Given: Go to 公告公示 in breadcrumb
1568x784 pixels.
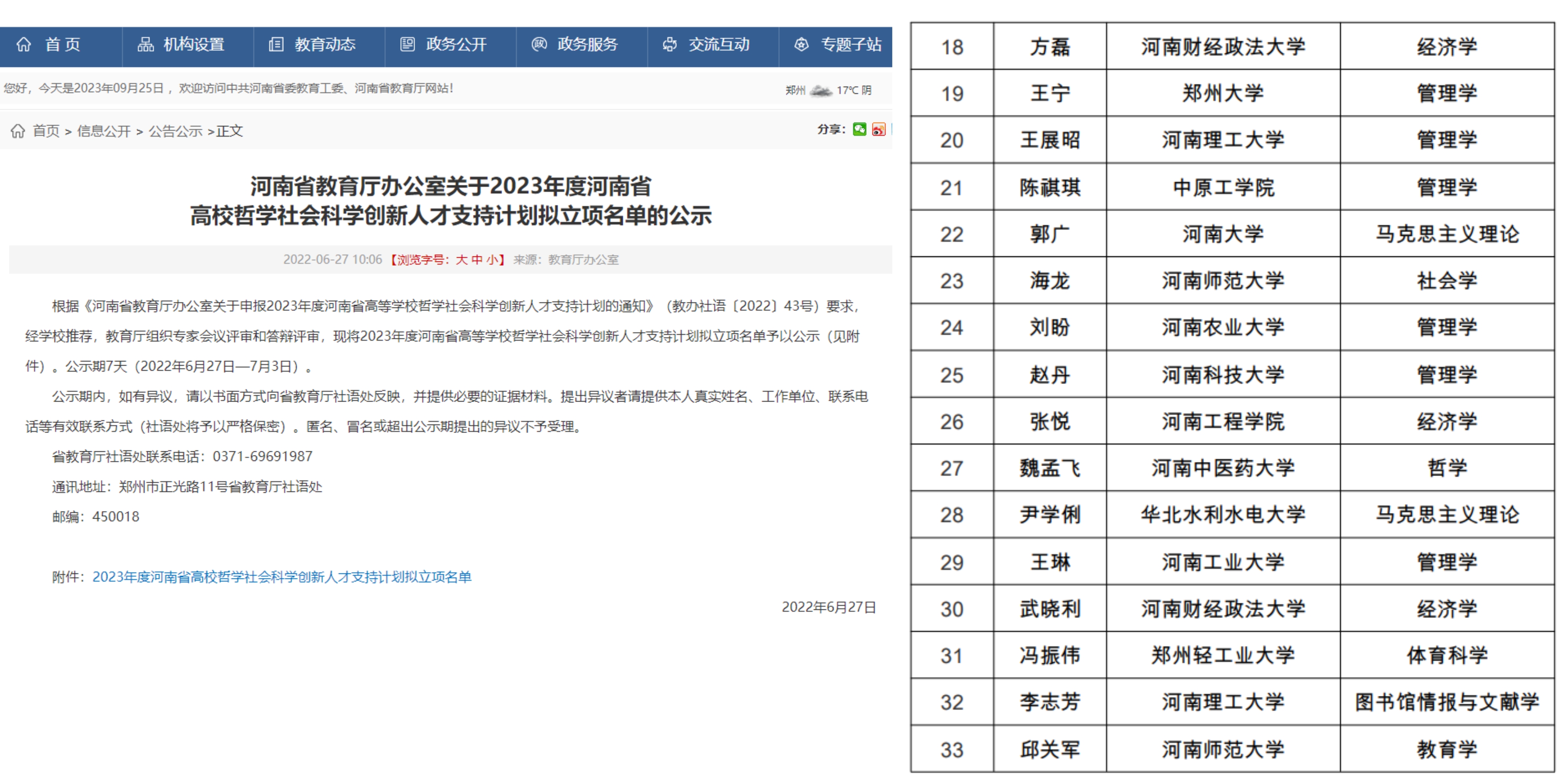Looking at the screenshot, I should pos(175,131).
